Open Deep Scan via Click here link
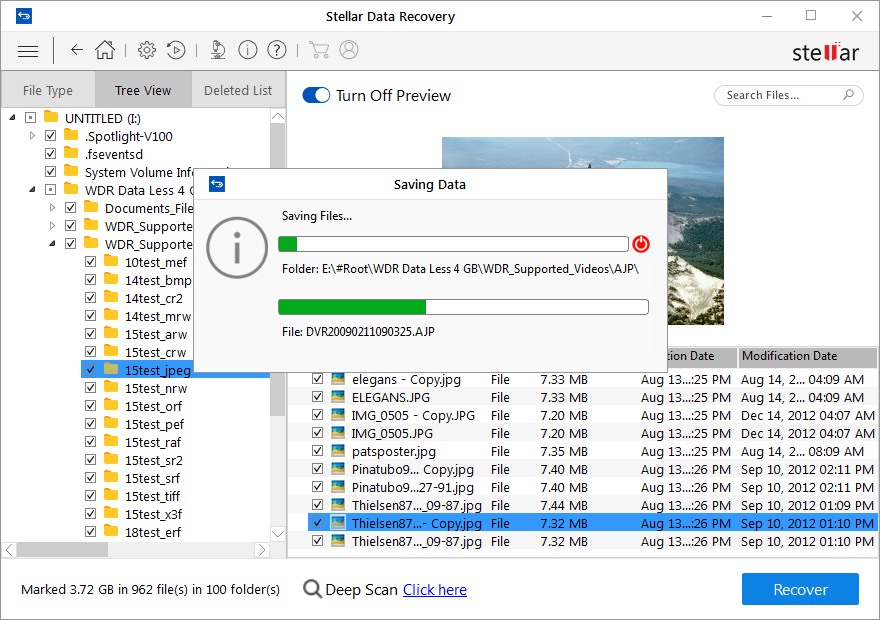The width and height of the screenshot is (880, 620). tap(434, 590)
